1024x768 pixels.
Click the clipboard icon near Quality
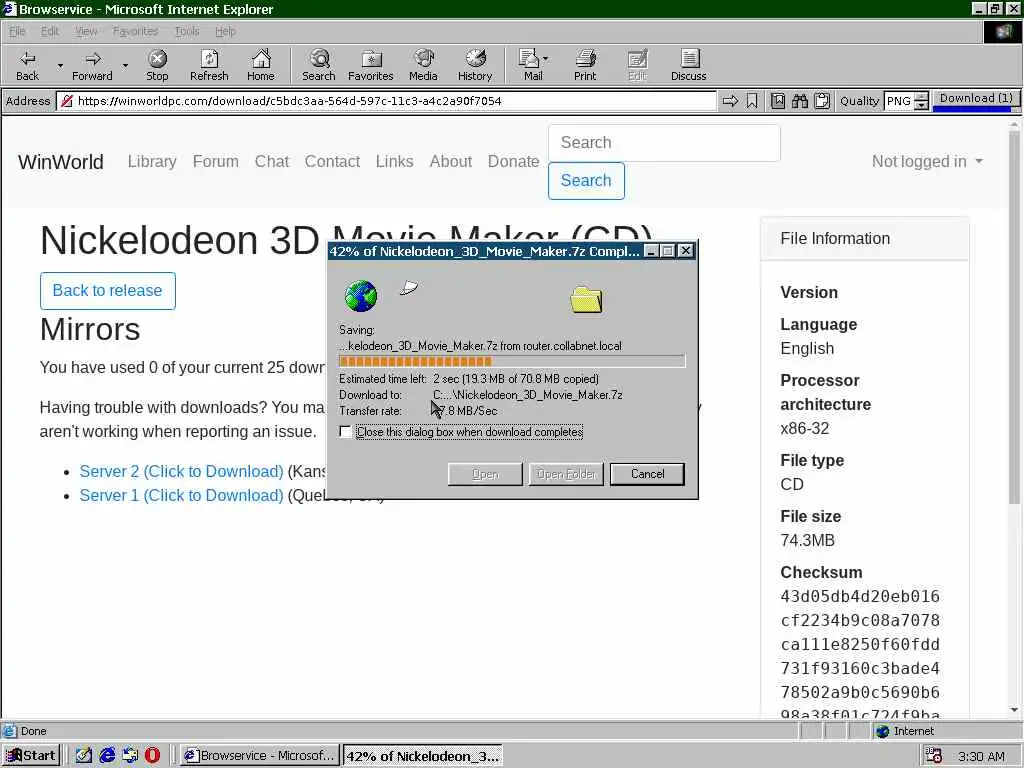pyautogui.click(x=822, y=101)
